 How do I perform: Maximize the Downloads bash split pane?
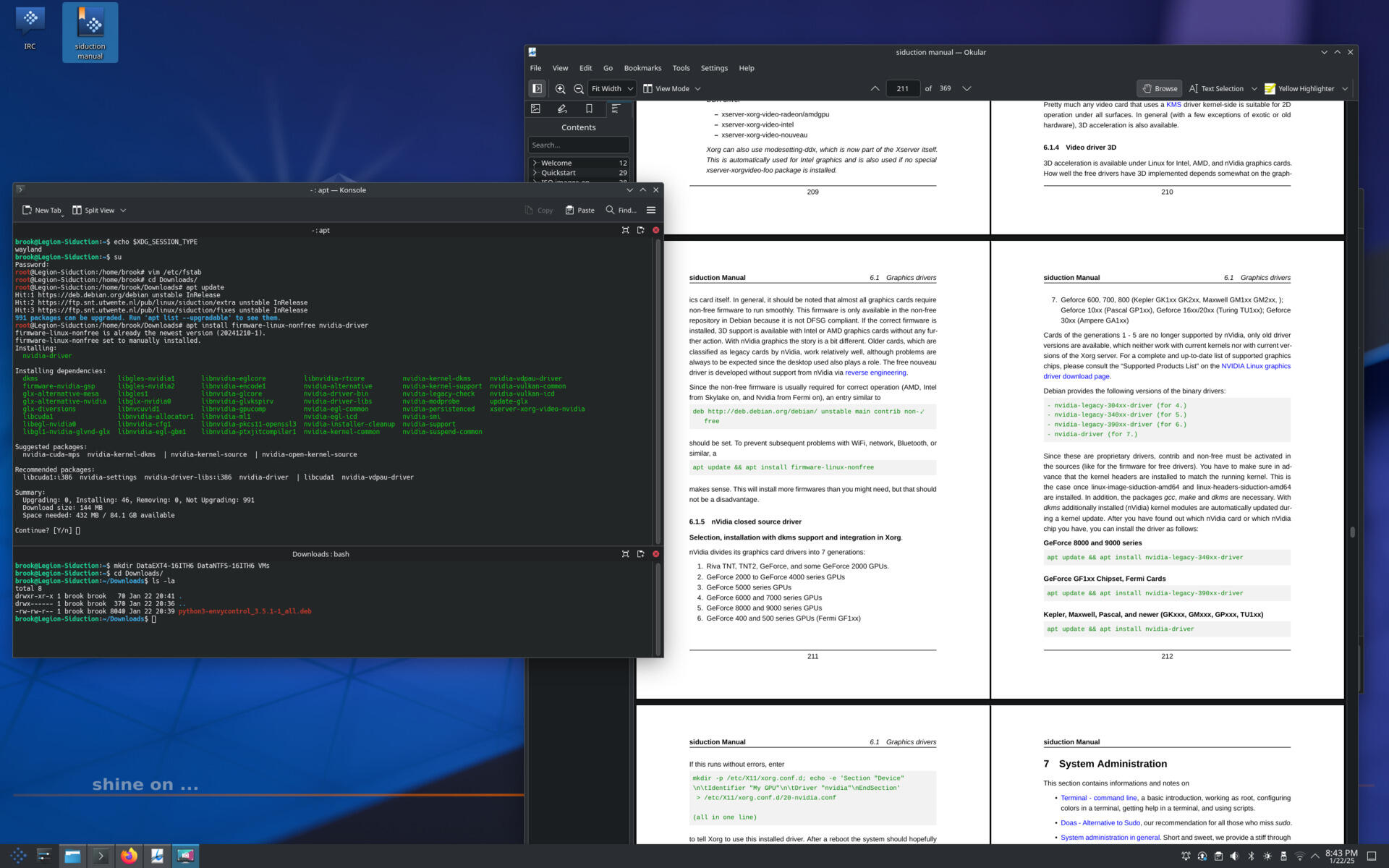tap(625, 554)
